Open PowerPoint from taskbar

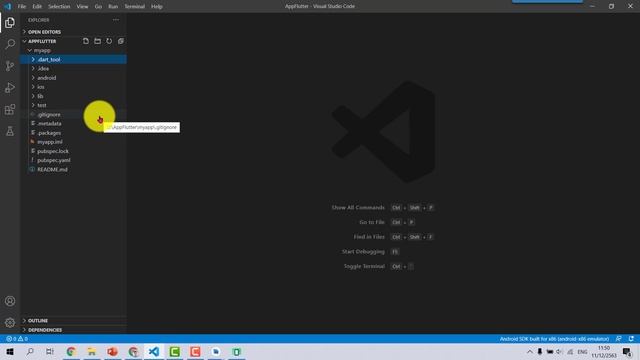click(113, 351)
